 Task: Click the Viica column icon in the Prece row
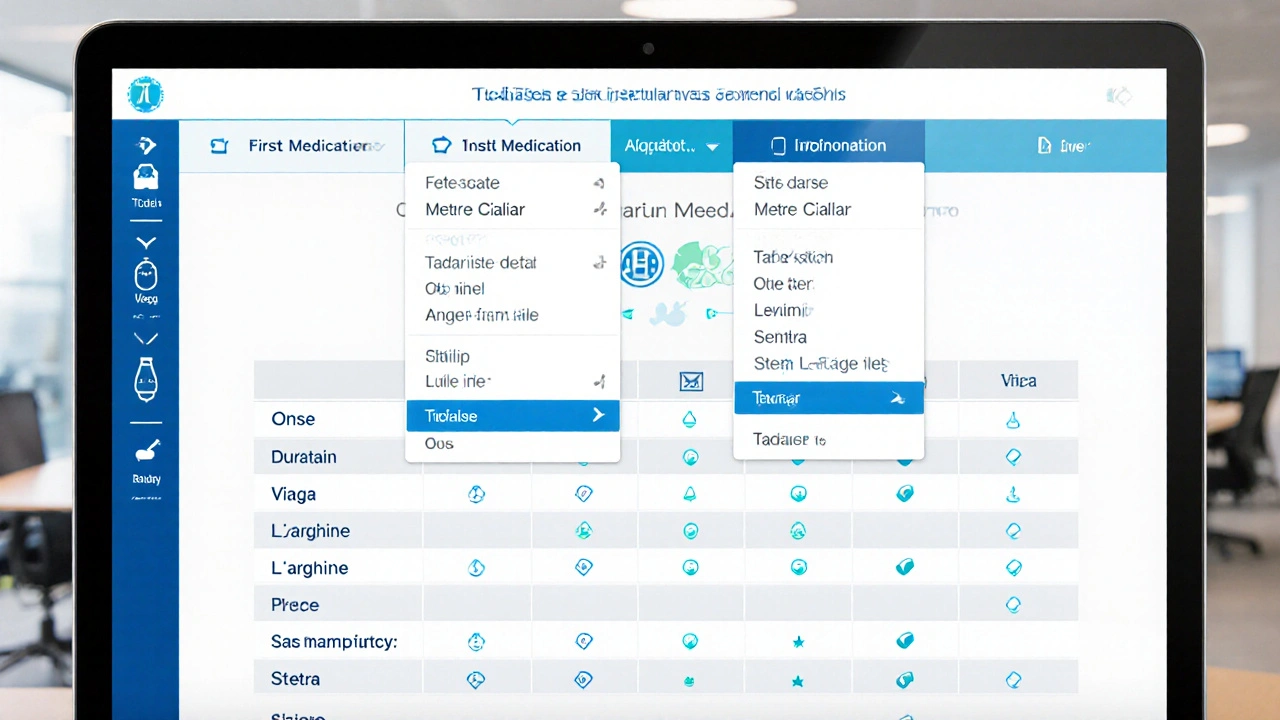[x=1012, y=604]
